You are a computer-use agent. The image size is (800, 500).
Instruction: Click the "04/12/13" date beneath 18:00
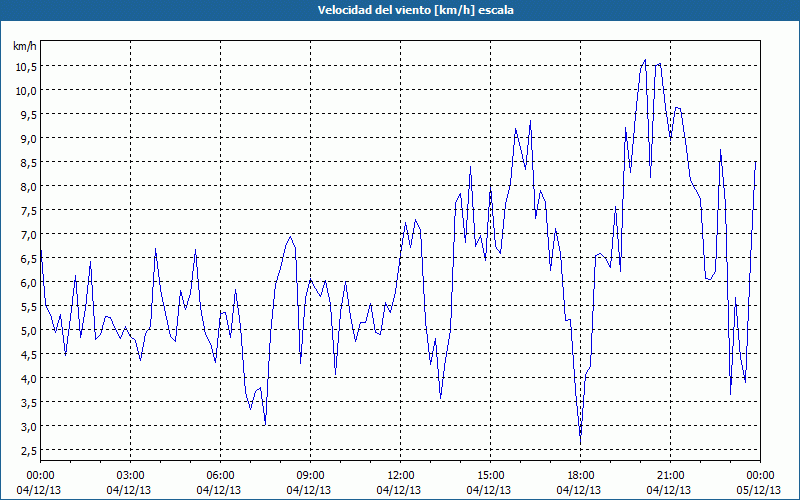pos(580,490)
